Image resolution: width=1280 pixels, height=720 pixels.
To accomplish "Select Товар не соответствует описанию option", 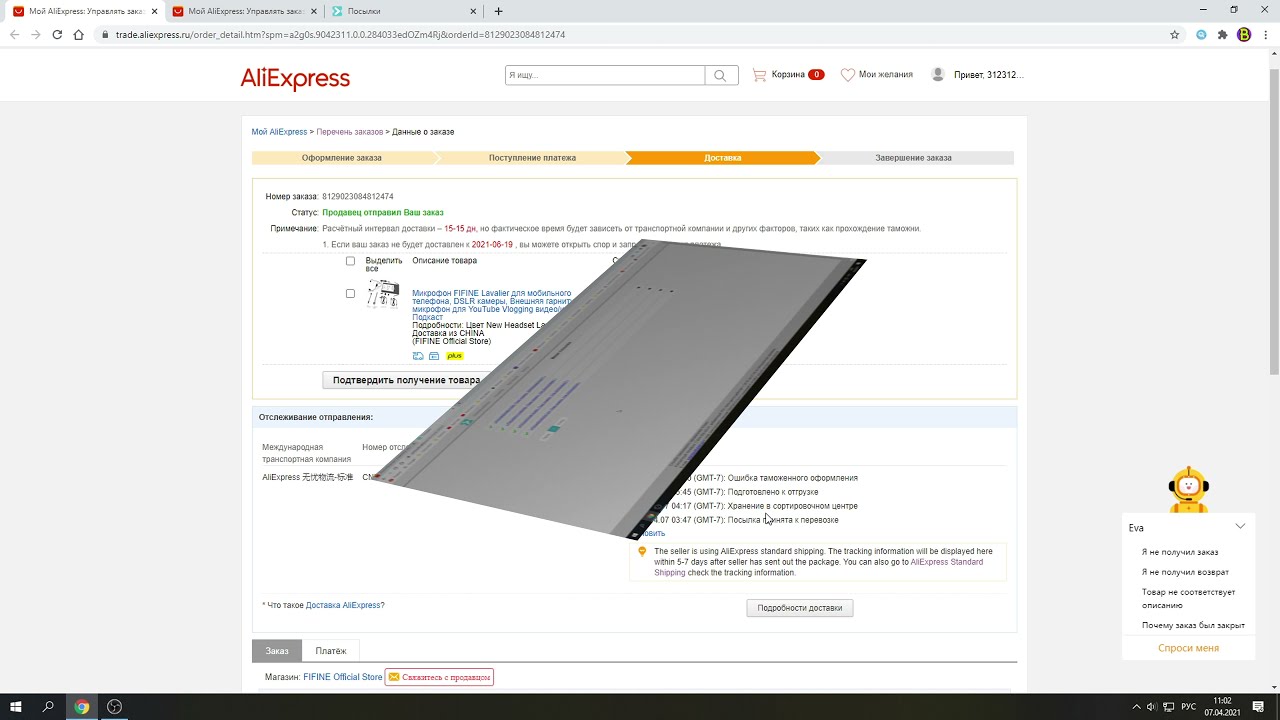I will 1188,598.
